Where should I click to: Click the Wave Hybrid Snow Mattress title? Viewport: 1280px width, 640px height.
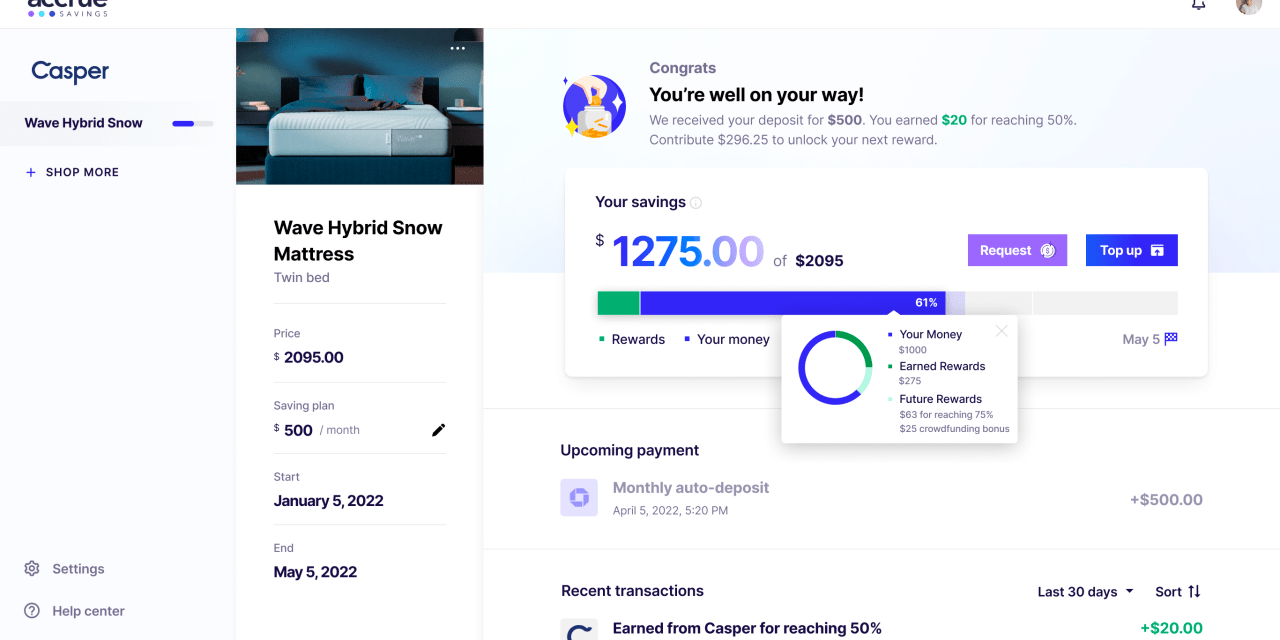tap(358, 241)
